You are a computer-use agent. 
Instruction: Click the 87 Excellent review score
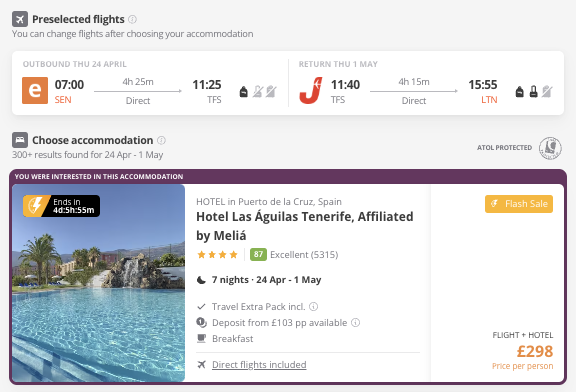[294, 255]
